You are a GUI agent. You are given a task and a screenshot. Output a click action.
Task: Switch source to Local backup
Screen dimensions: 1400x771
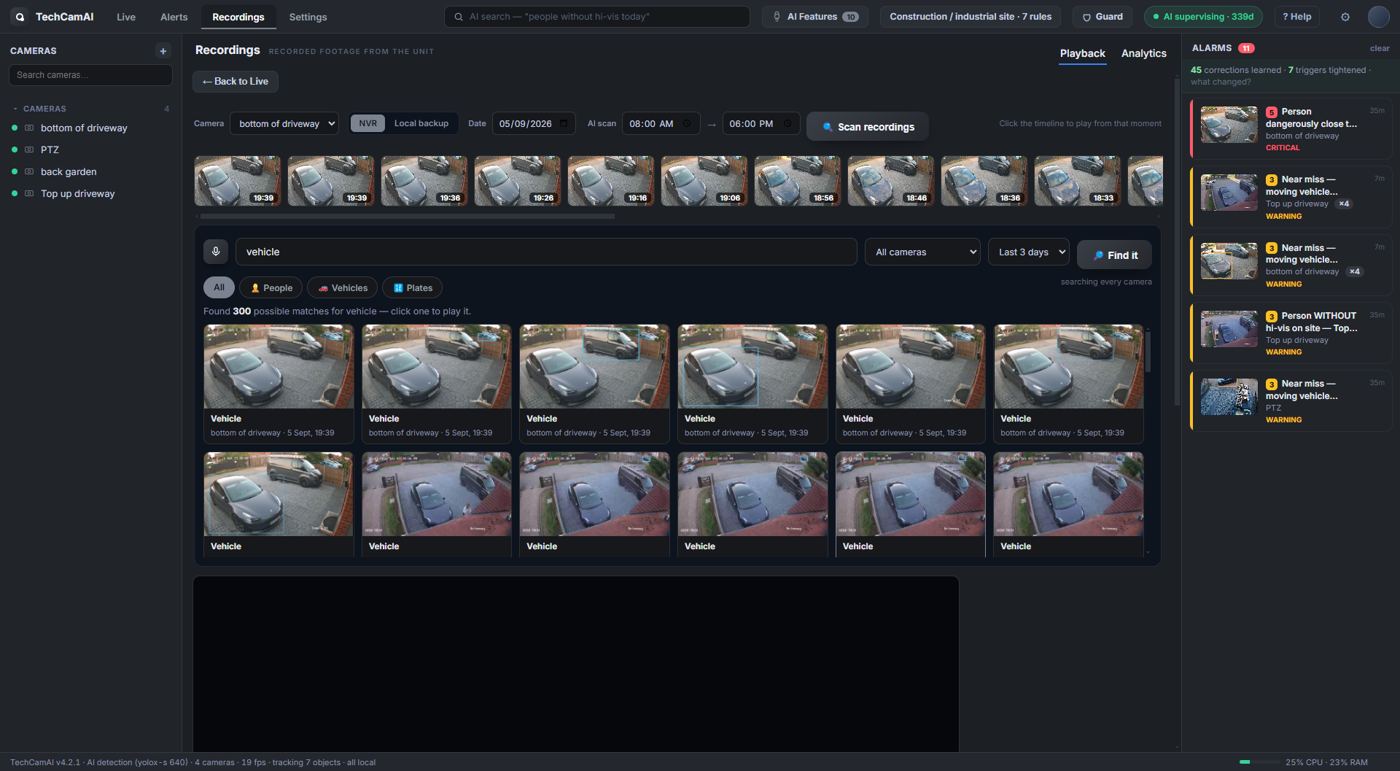421,123
